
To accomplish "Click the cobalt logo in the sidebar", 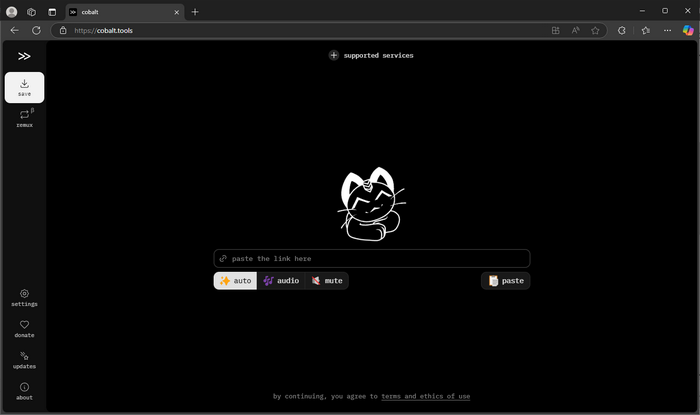I will click(x=24, y=56).
